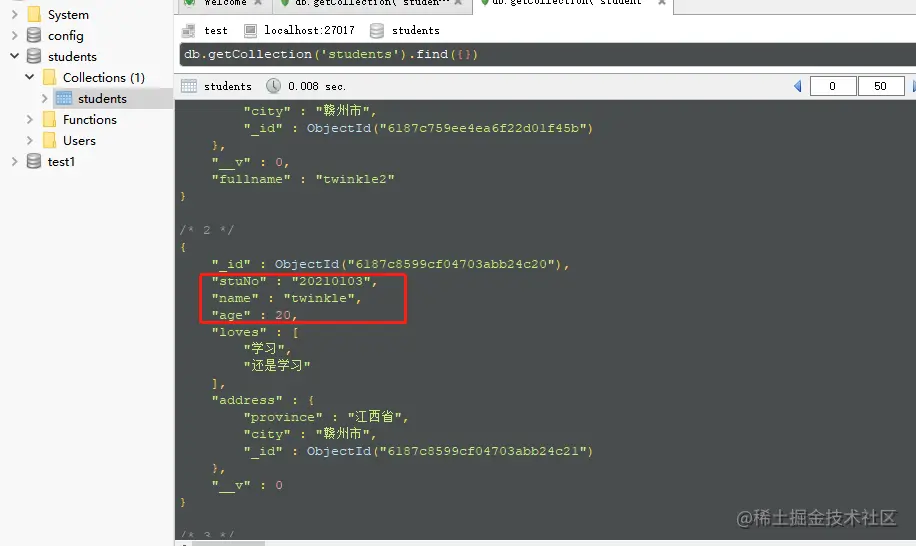Click ObjectId 6187c759ee4ea6f22d01f45b line
The image size is (916, 546).
coord(418,128)
